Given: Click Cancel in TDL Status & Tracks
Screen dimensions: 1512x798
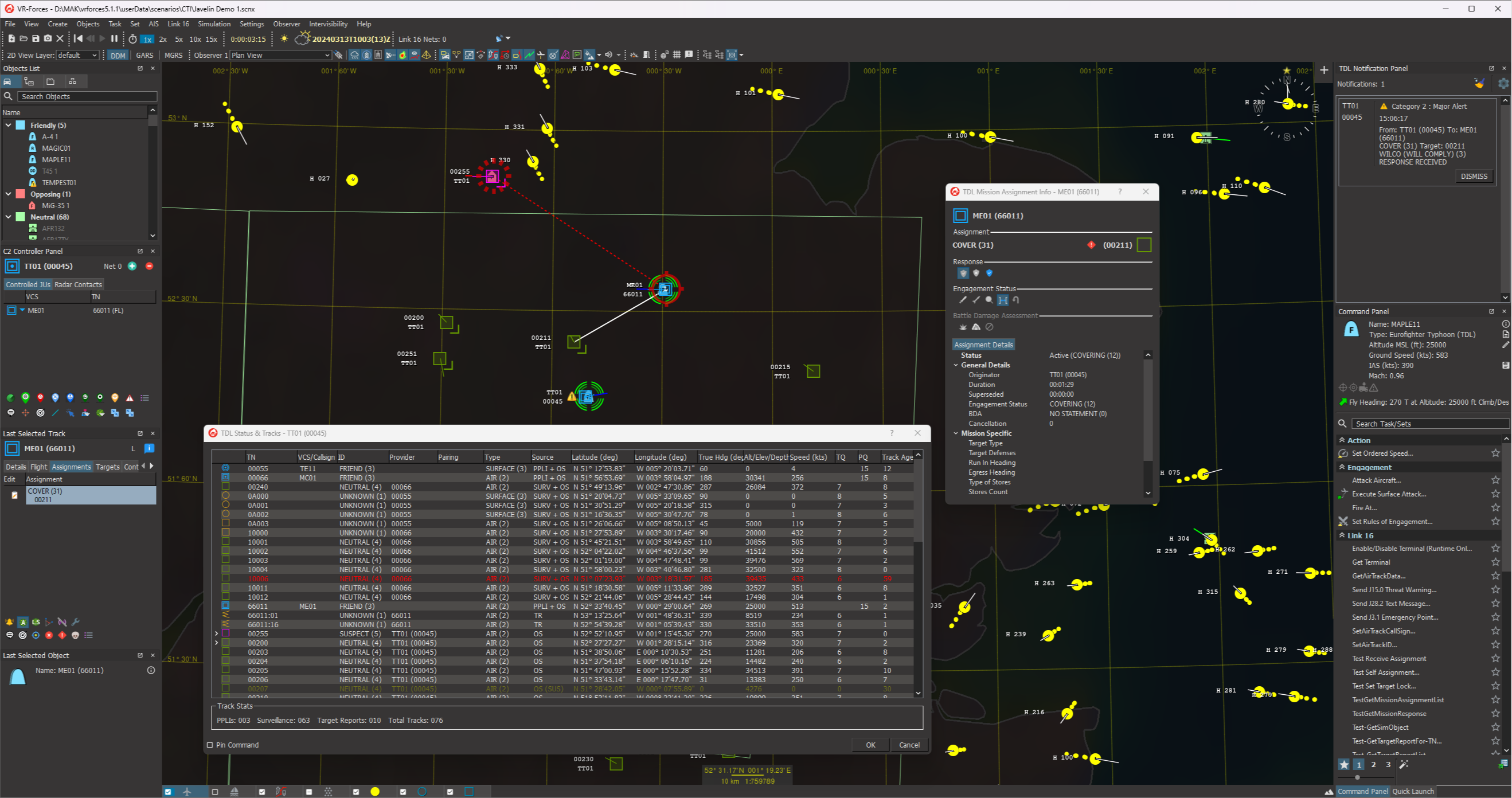Looking at the screenshot, I should point(909,745).
